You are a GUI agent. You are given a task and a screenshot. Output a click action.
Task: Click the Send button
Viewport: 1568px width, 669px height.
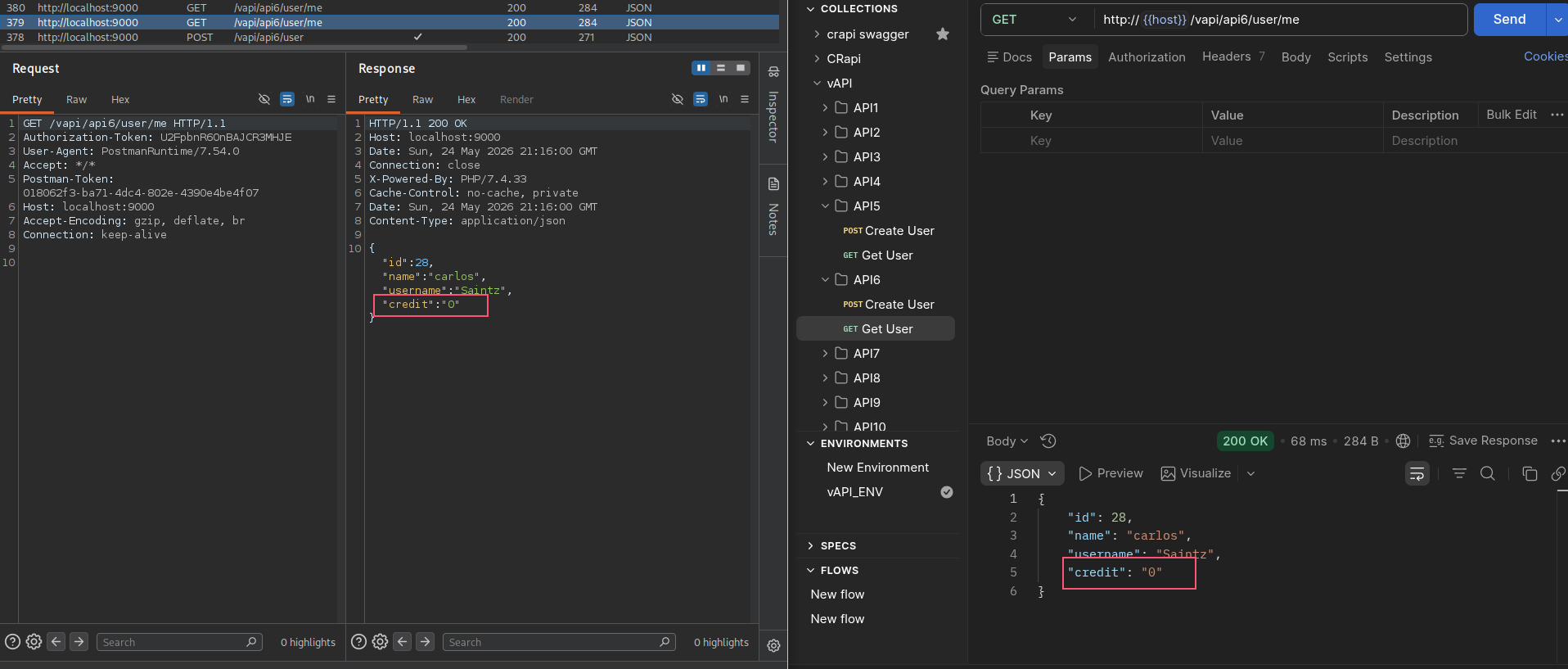(x=1509, y=20)
